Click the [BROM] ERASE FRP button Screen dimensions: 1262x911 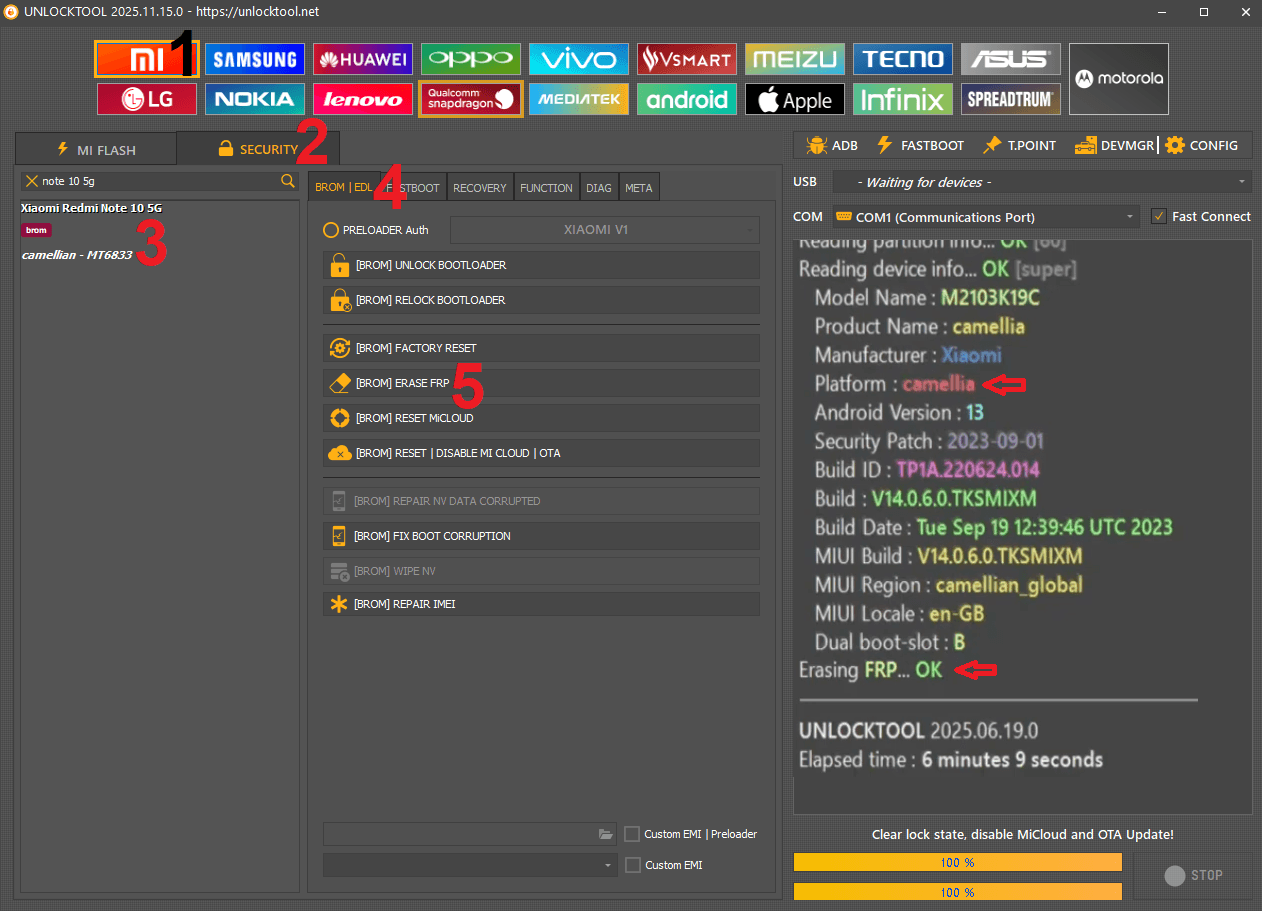click(x=541, y=383)
